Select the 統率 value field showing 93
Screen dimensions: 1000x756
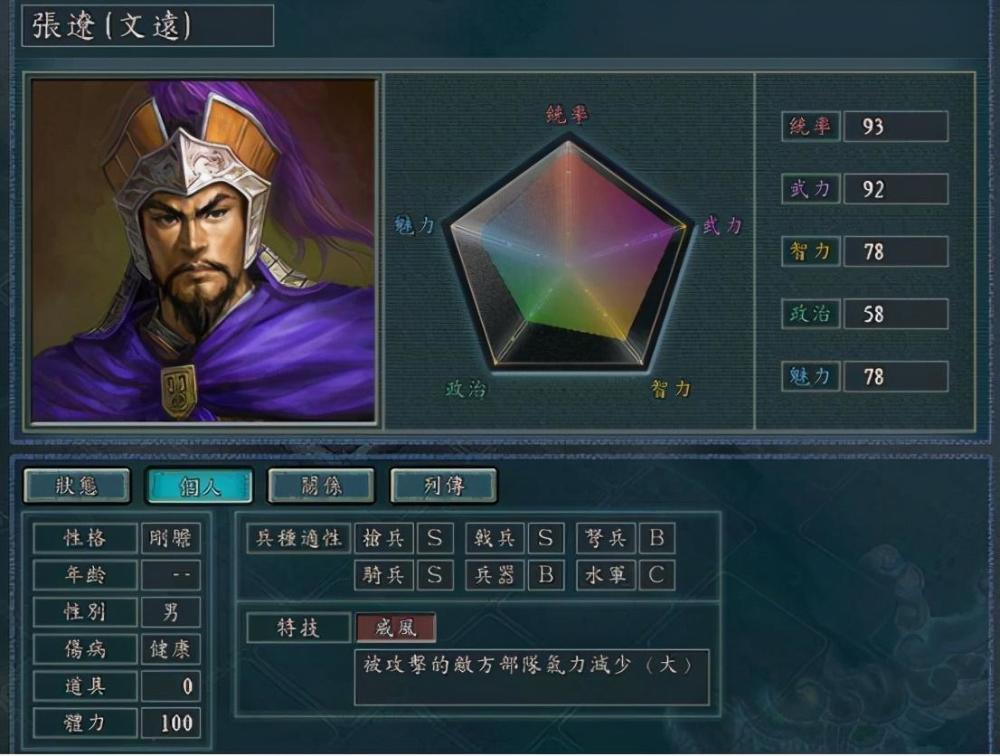pyautogui.click(x=895, y=126)
